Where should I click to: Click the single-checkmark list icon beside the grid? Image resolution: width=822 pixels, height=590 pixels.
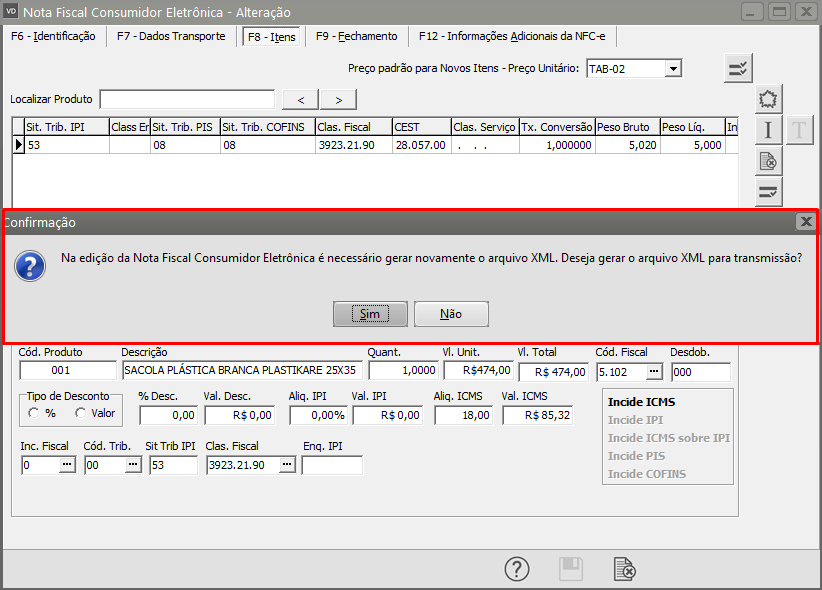(769, 190)
